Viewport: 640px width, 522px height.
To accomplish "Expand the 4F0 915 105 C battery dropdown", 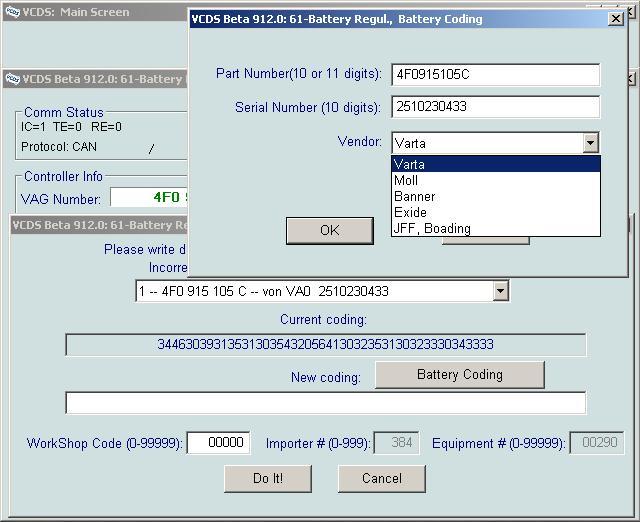I will [500, 291].
